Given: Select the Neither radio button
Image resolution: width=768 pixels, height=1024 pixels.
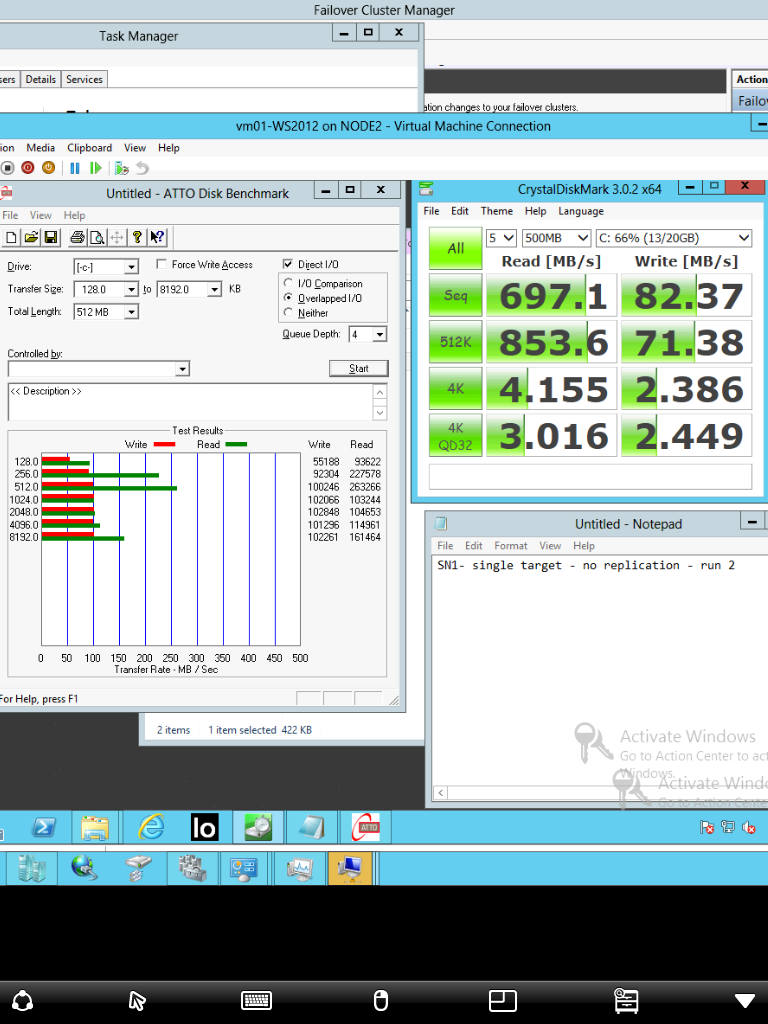Looking at the screenshot, I should coord(288,312).
